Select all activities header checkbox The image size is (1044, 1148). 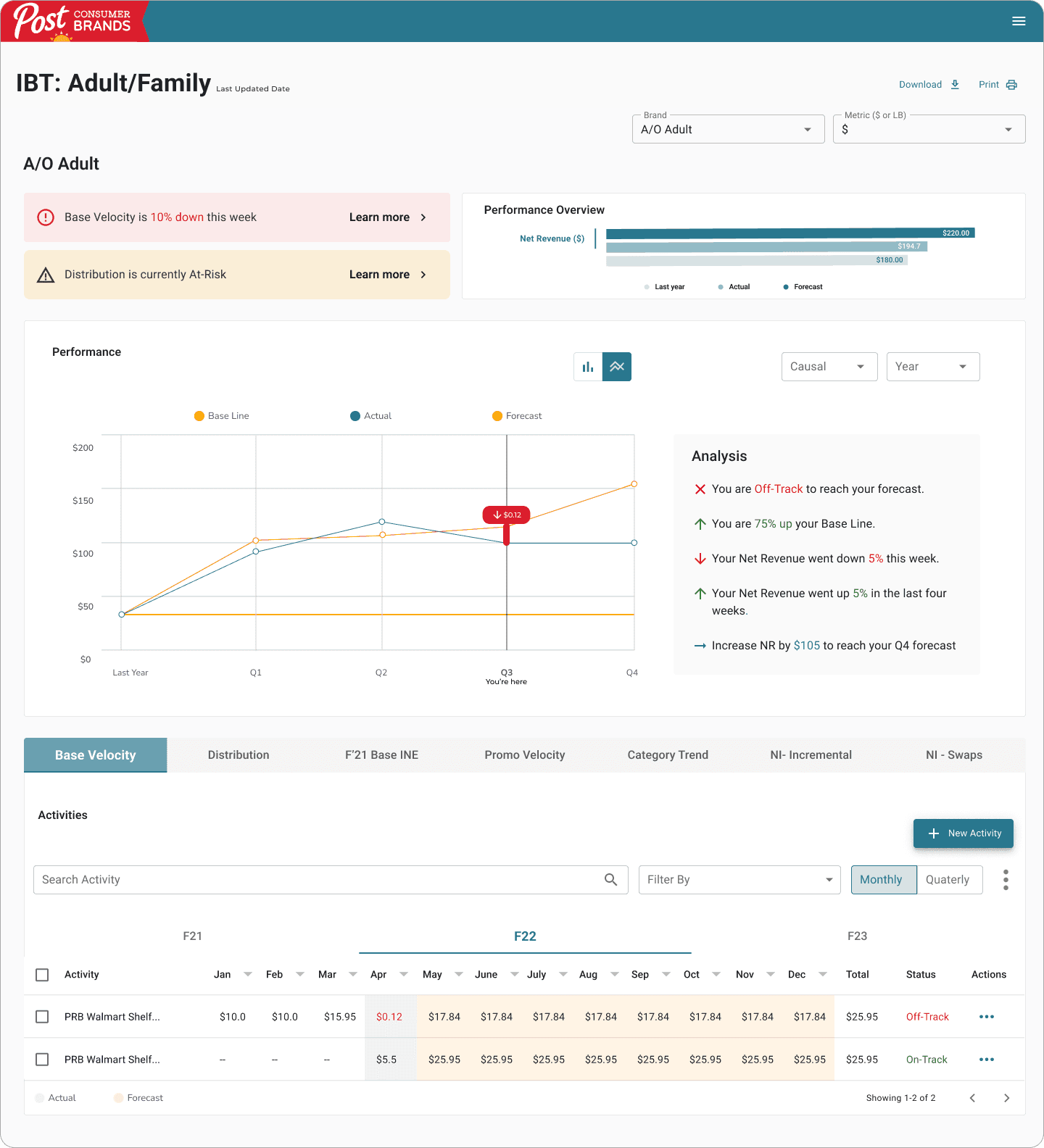point(42,975)
